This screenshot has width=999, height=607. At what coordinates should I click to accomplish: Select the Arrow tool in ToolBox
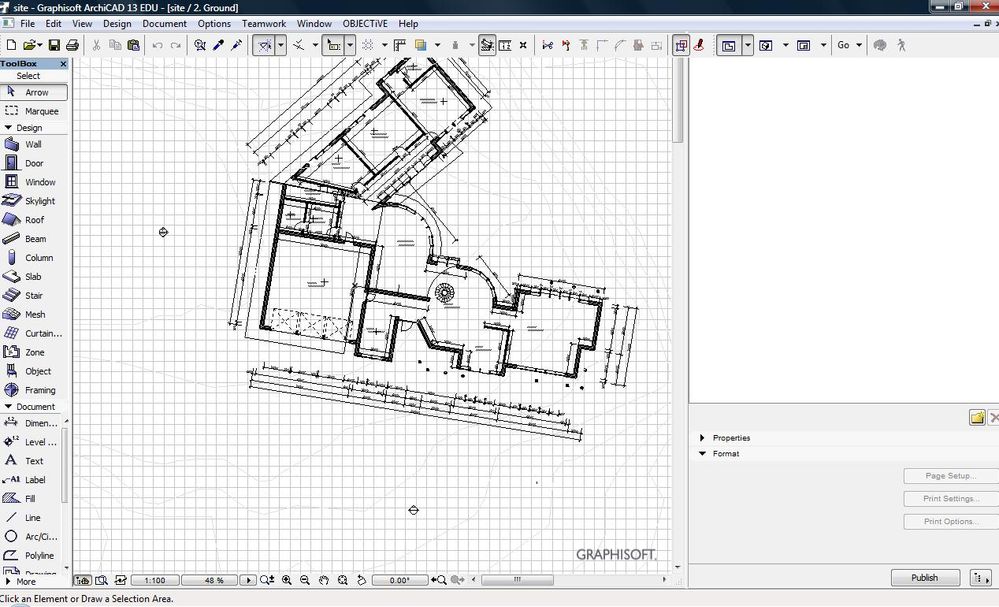coord(34,92)
